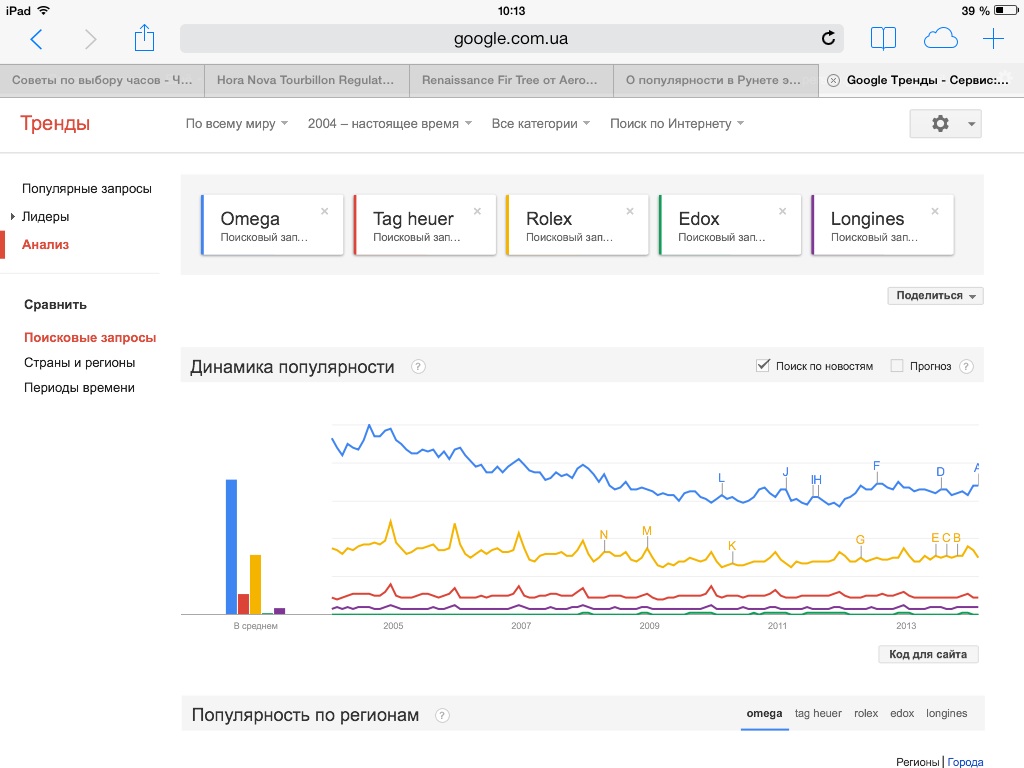1024x768 pixels.
Task: Open iCloud tabs cloud icon
Action: [x=940, y=39]
